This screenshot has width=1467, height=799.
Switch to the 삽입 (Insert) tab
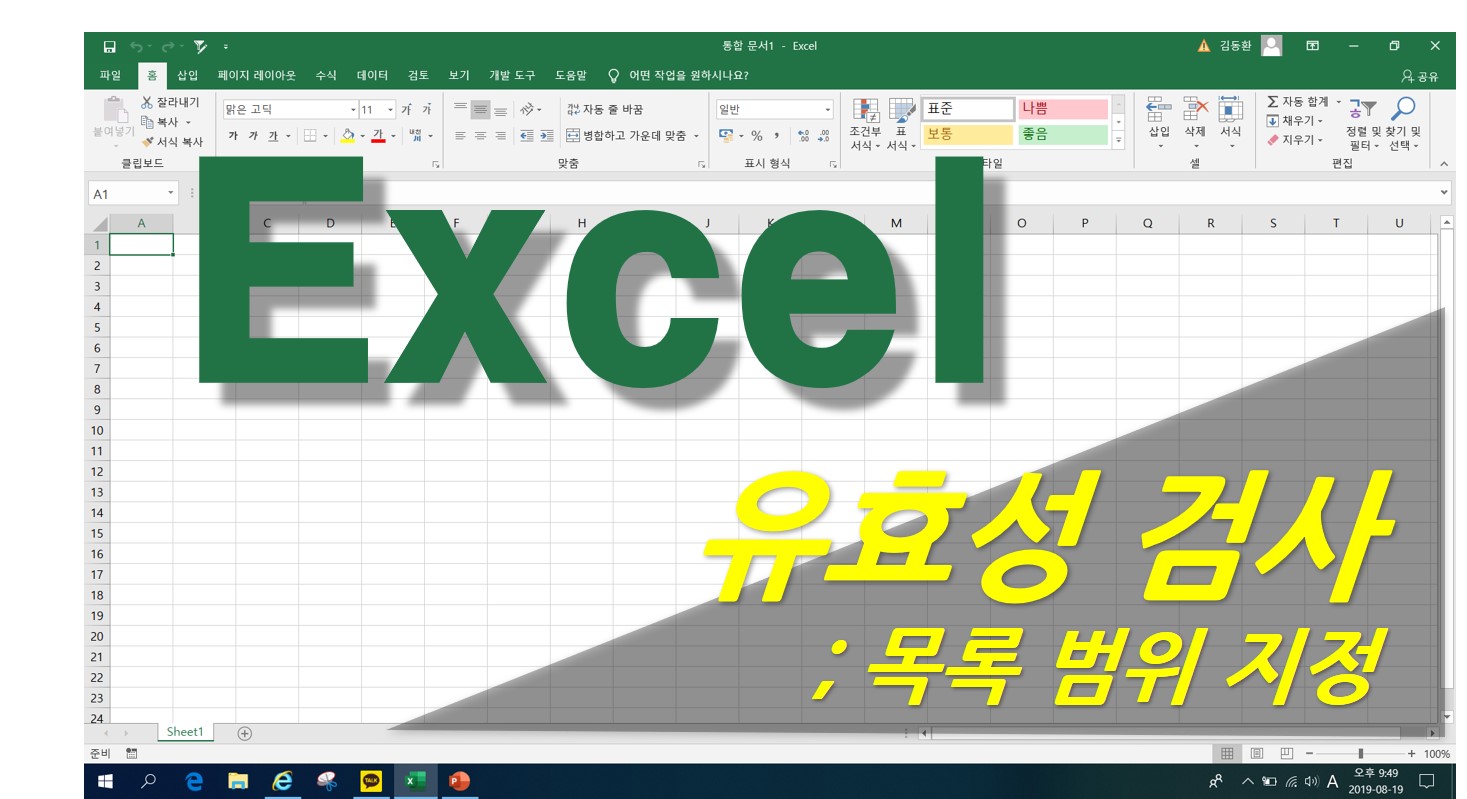coord(188,75)
